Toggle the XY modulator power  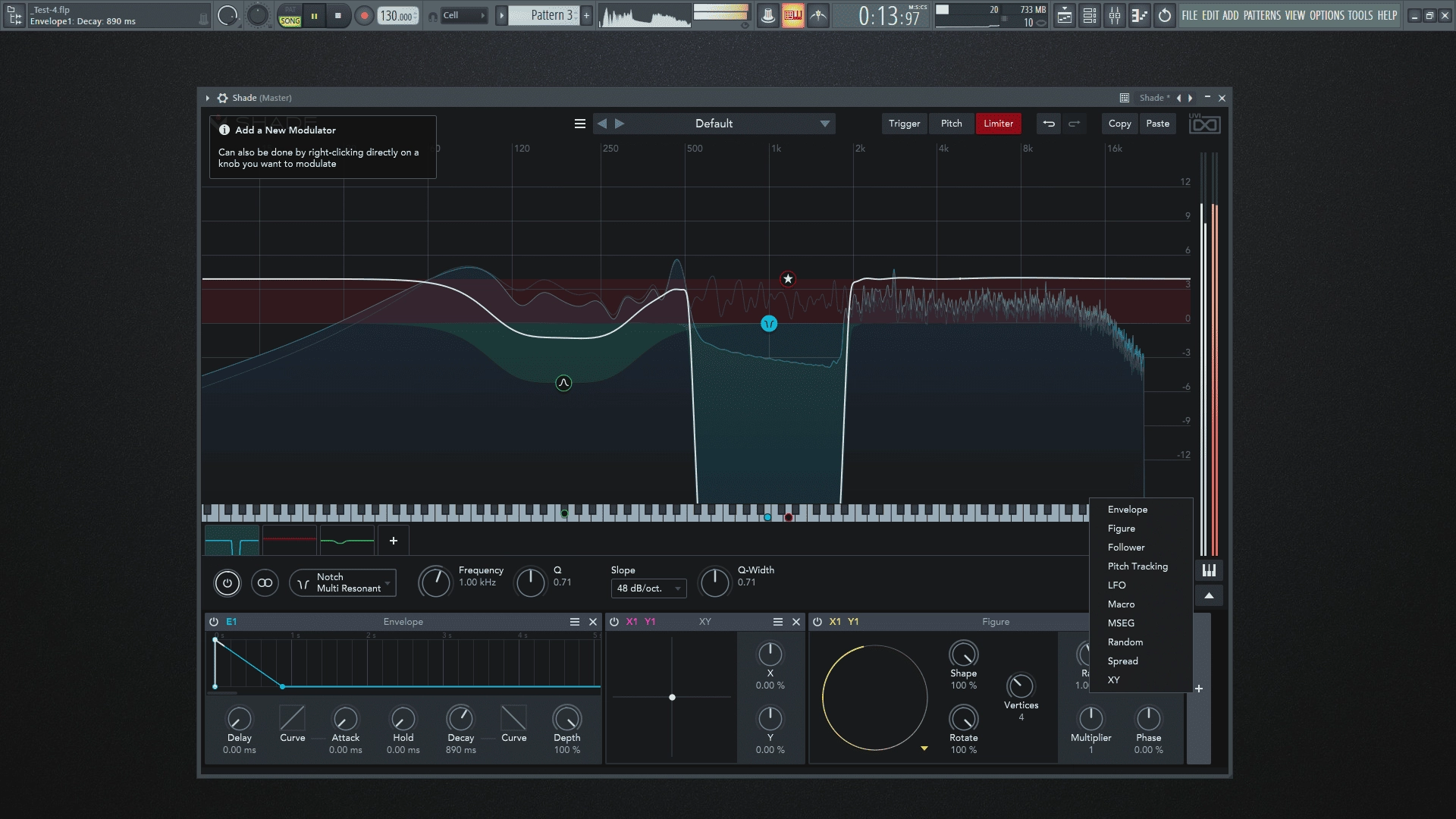coord(614,622)
